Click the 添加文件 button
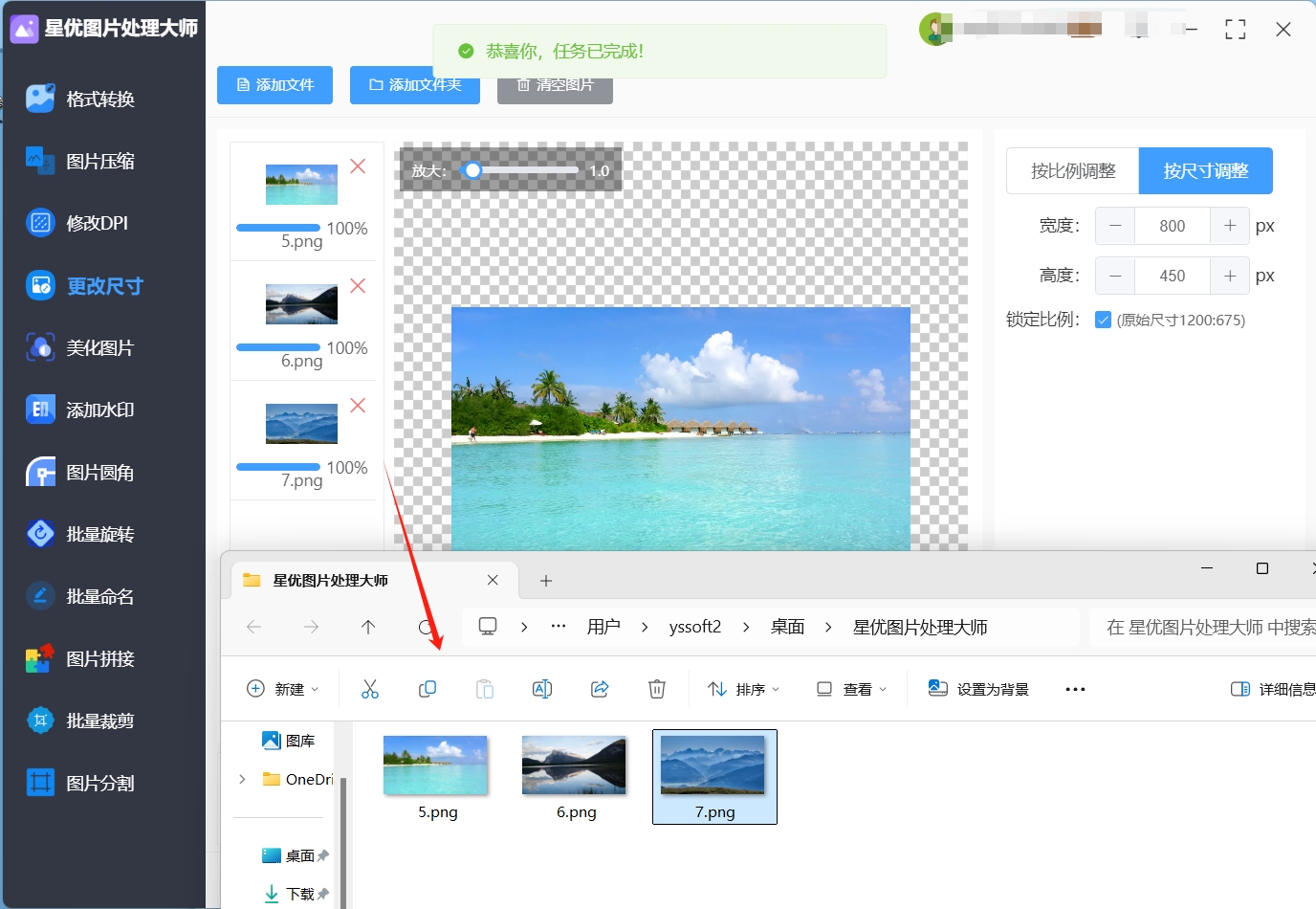 pos(274,85)
